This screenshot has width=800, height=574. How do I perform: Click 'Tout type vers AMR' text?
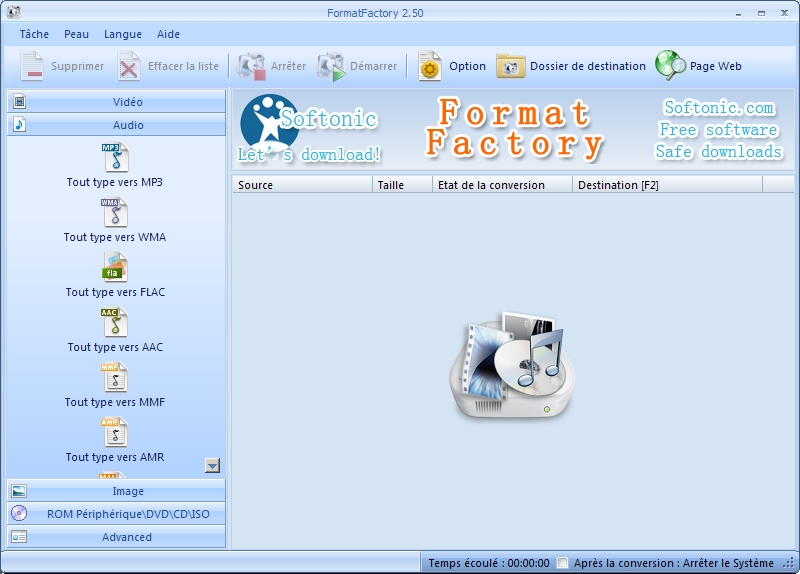tap(115, 457)
